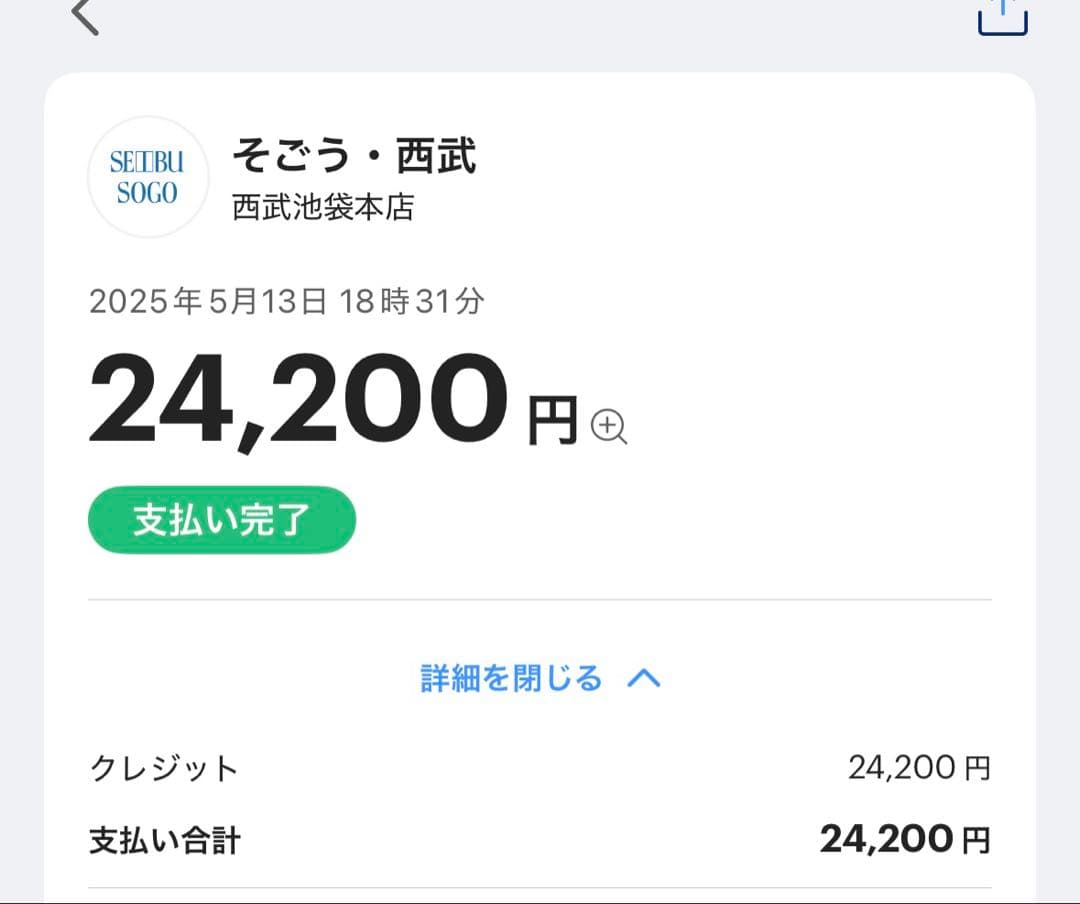
Task: Tap the divider under the payment total
Action: click(x=540, y=887)
